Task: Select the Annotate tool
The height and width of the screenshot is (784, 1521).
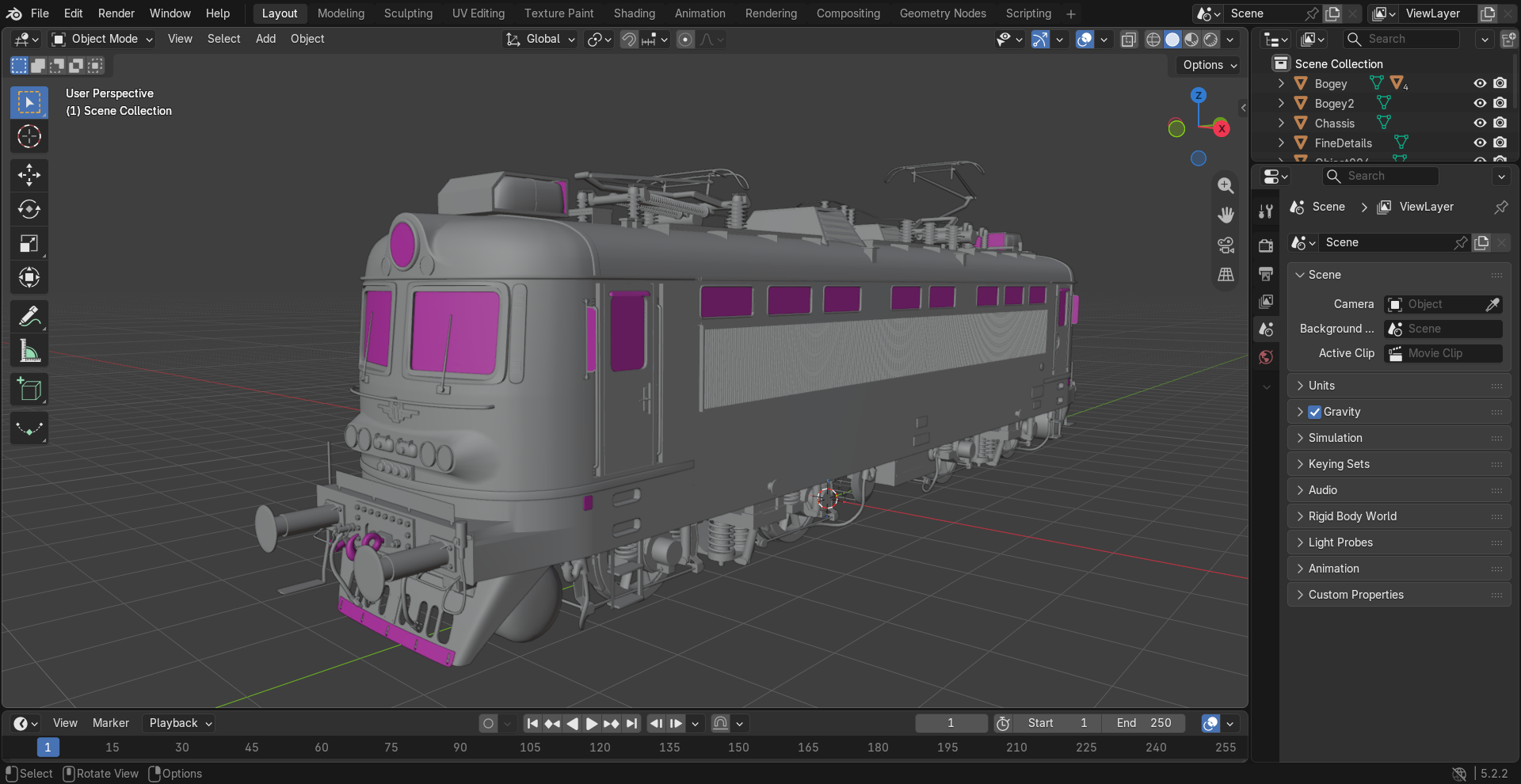Action: click(29, 317)
